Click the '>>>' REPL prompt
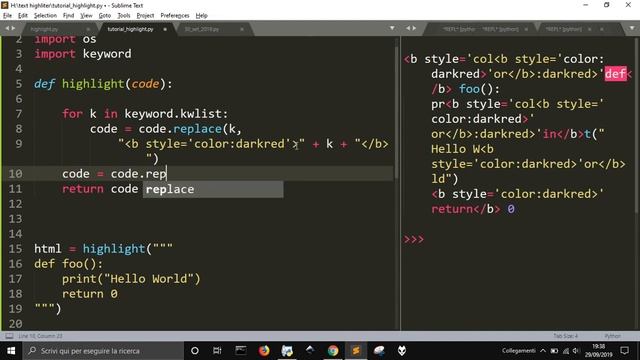This screenshot has width=640, height=360. pyautogui.click(x=414, y=239)
